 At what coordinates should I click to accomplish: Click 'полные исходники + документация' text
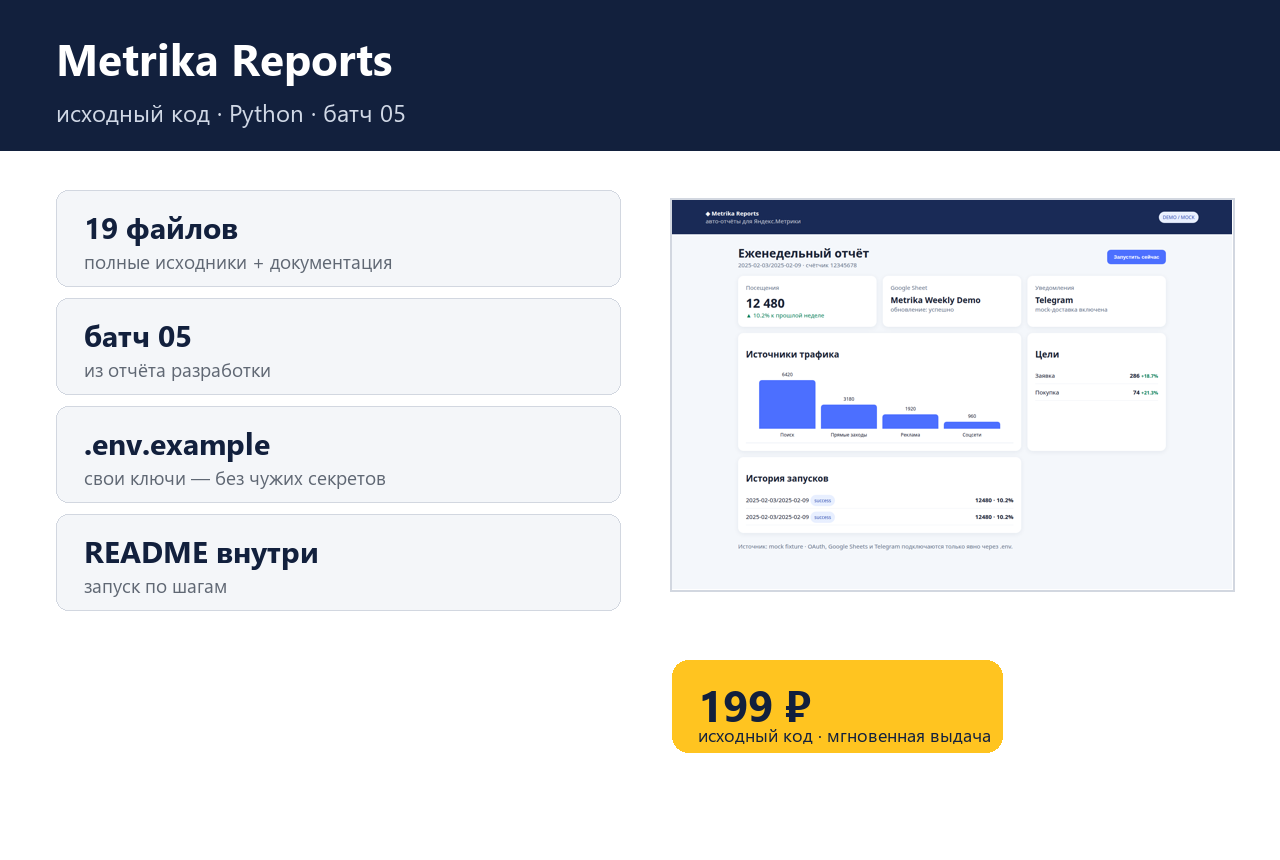pyautogui.click(x=238, y=263)
